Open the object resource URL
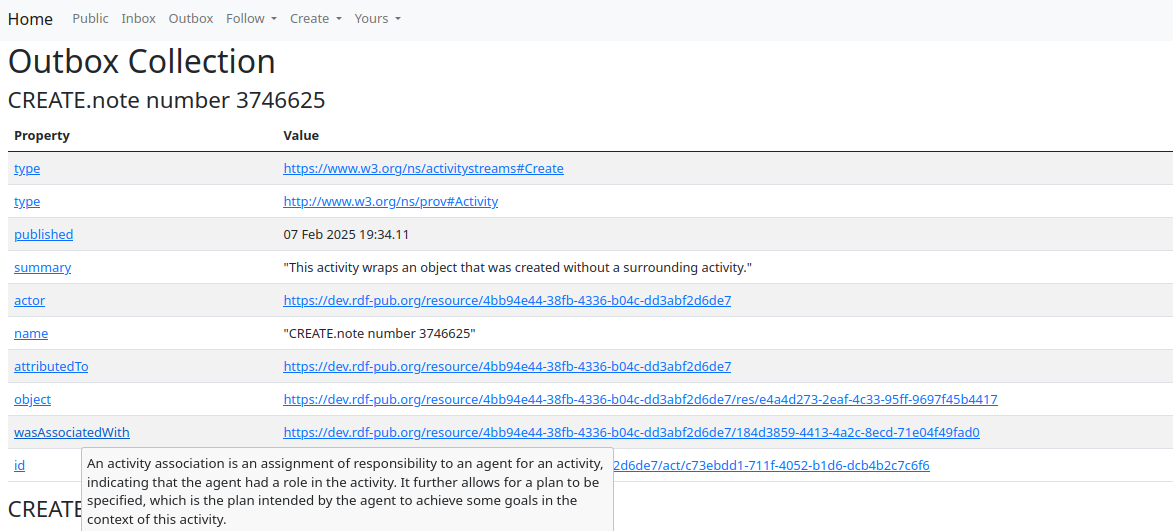This screenshot has height=531, width=1173. pos(640,400)
